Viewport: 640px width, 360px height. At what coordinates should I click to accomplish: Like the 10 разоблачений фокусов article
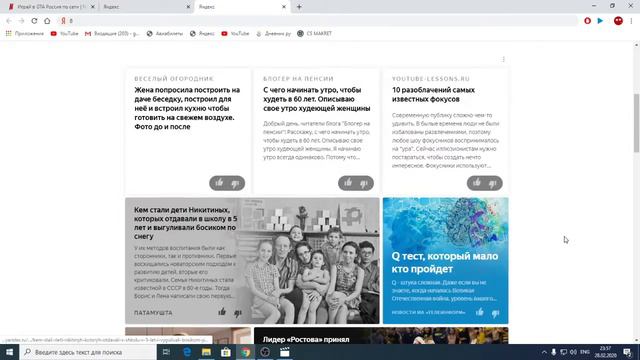477,183
